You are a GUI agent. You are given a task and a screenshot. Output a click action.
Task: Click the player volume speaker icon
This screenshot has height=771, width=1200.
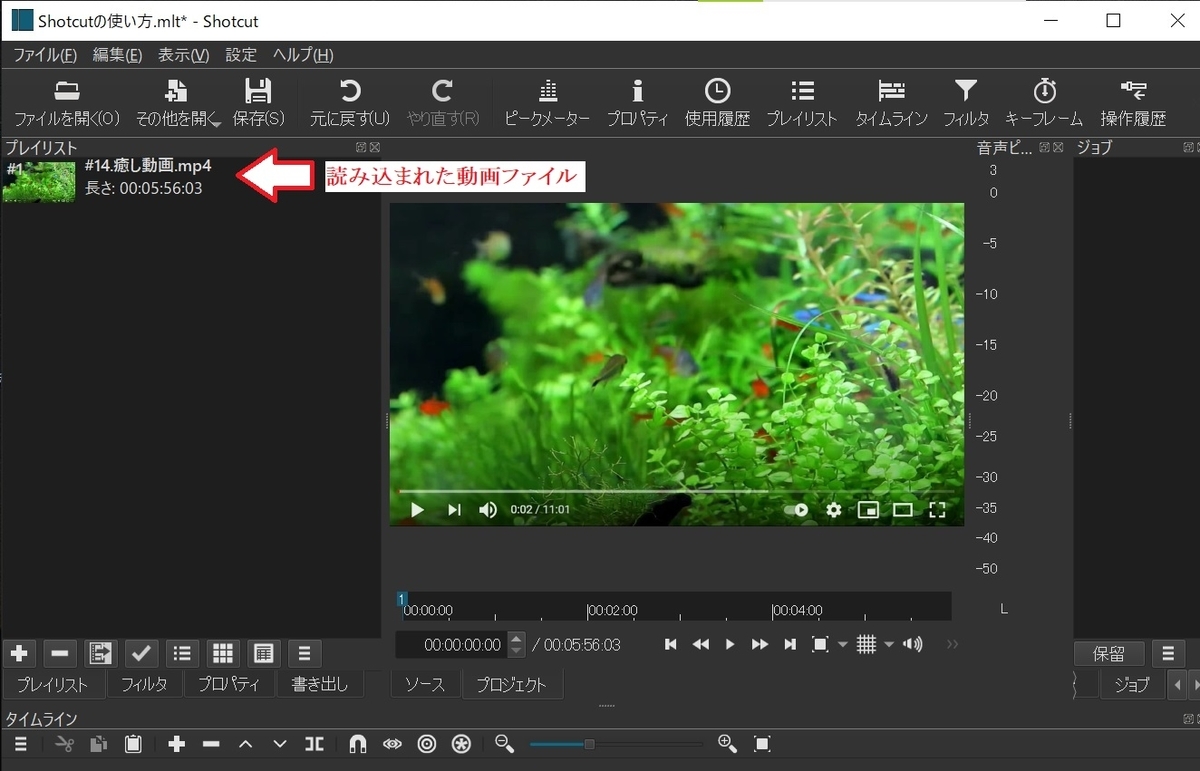pos(912,644)
